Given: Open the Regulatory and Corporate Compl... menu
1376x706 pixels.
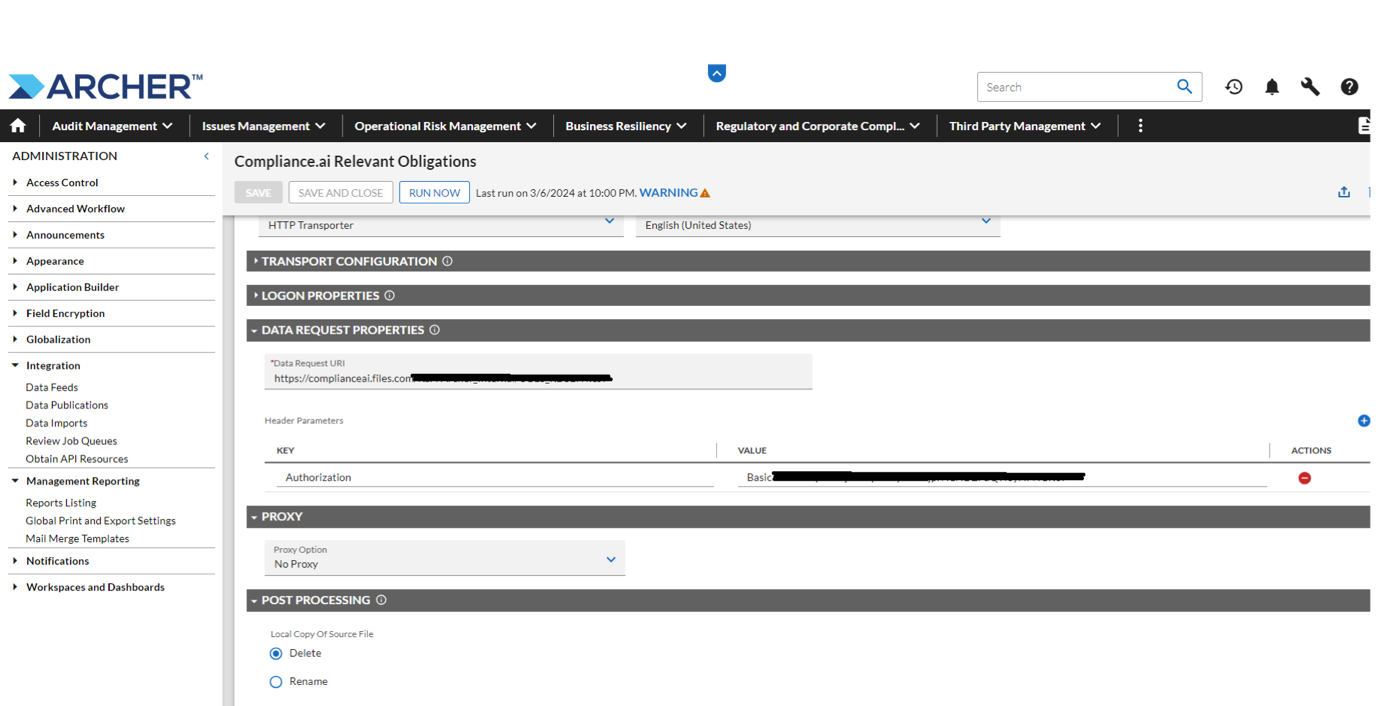Looking at the screenshot, I should coord(818,126).
